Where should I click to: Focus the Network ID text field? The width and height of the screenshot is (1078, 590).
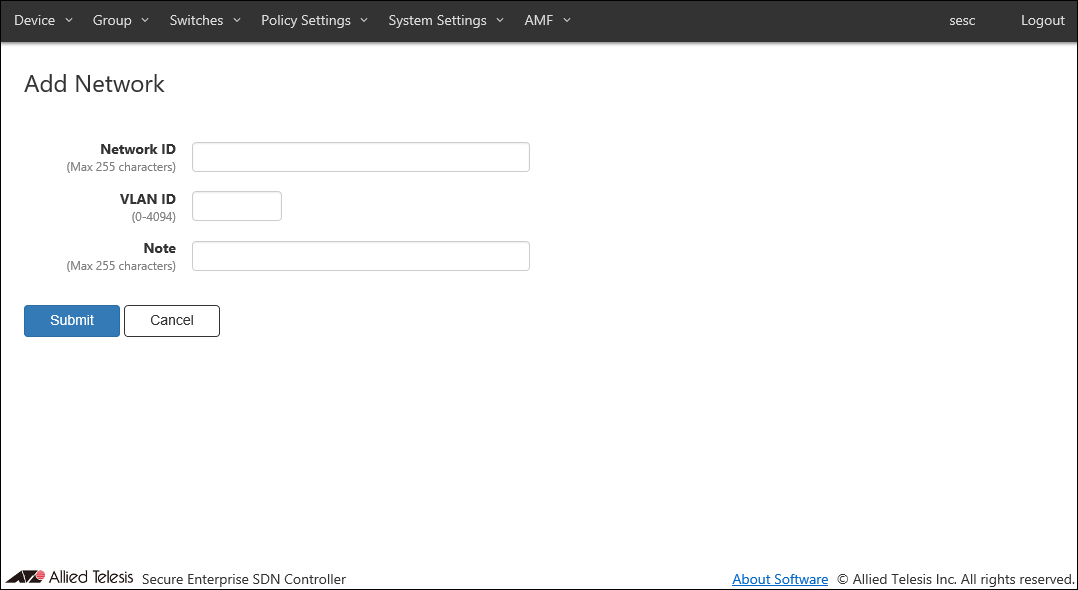click(360, 157)
